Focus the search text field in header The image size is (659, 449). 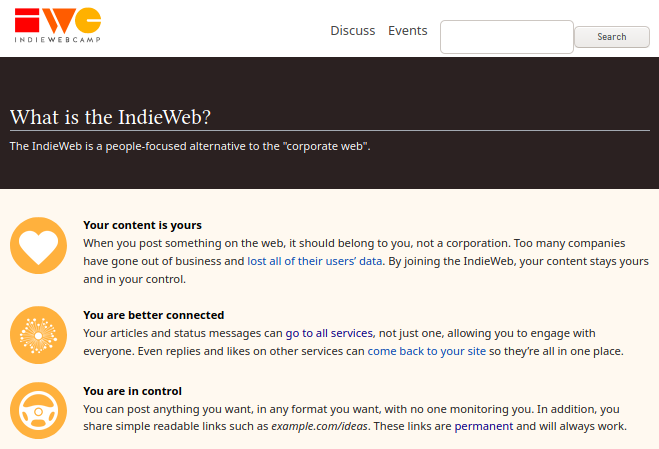click(x=507, y=37)
